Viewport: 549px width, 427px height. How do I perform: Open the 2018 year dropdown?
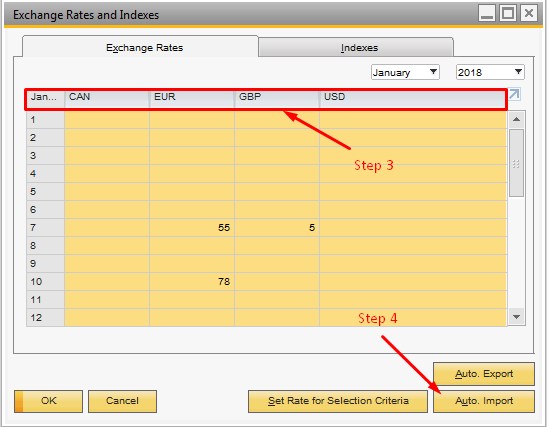point(490,72)
